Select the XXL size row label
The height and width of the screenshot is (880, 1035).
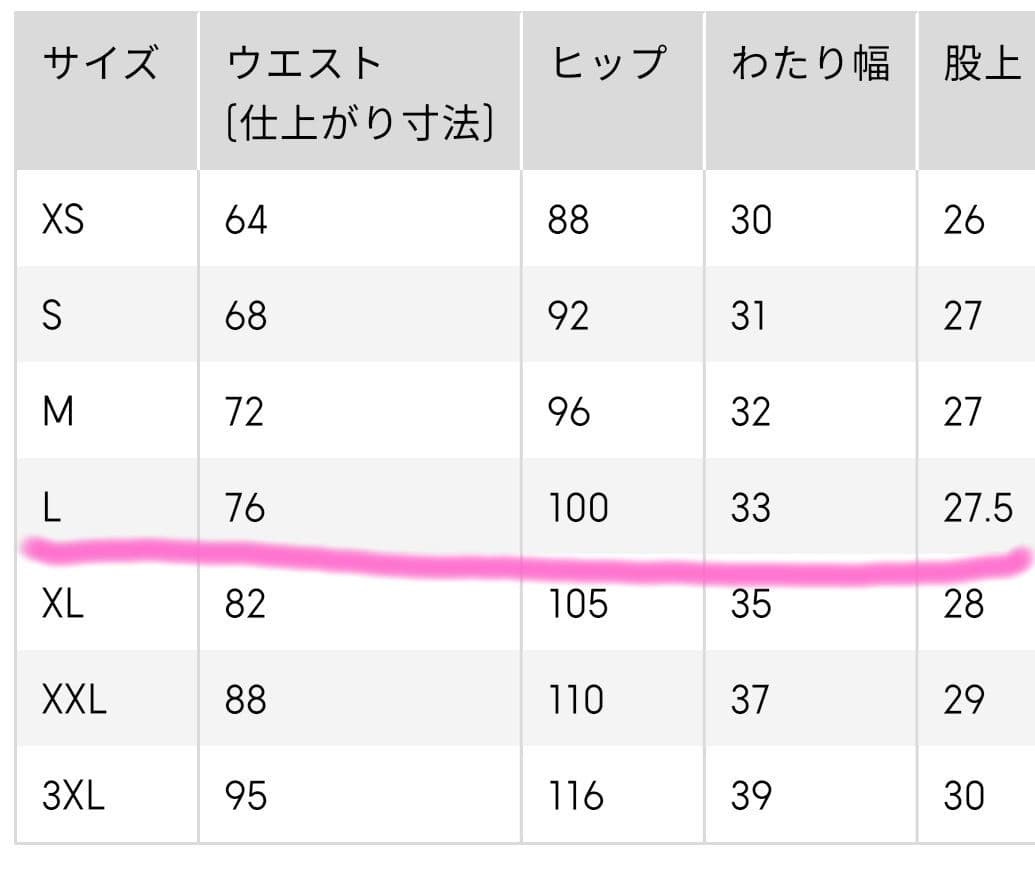click(74, 700)
